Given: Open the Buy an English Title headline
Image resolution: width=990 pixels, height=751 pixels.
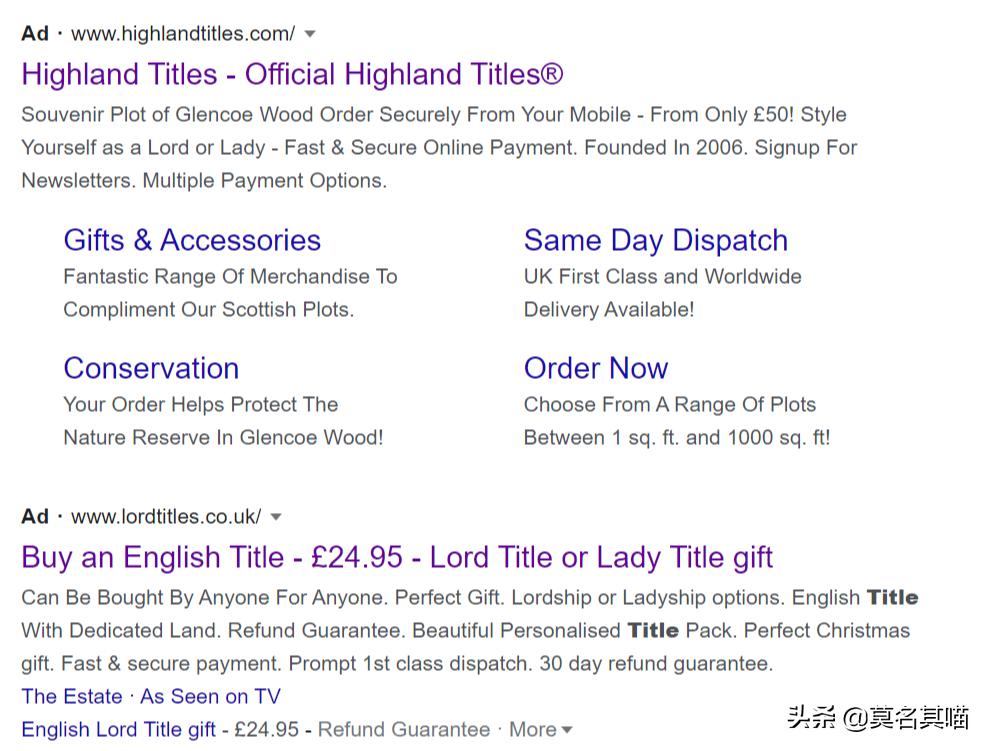Looking at the screenshot, I should coord(397,557).
